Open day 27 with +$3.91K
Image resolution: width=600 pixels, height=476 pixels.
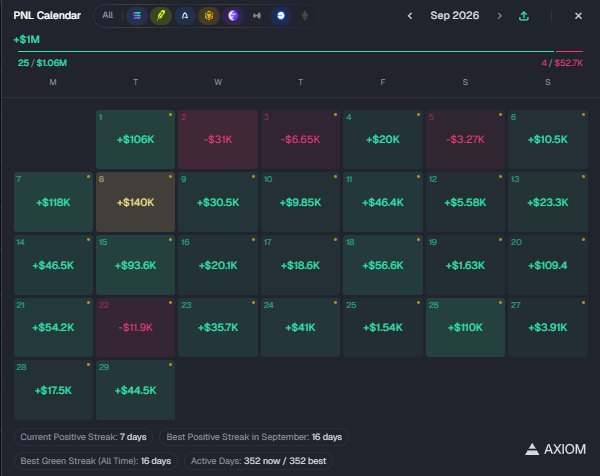pyautogui.click(x=548, y=328)
